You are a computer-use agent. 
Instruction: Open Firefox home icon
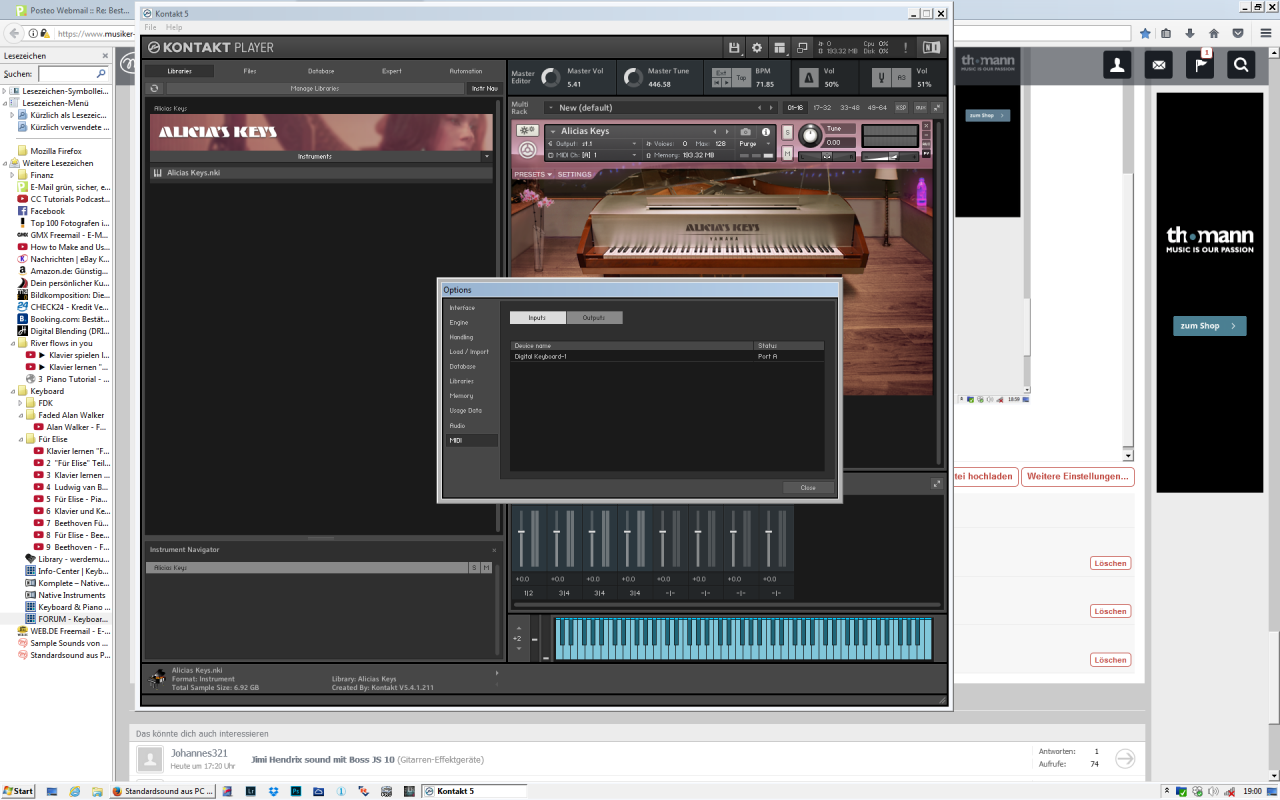coord(1214,33)
